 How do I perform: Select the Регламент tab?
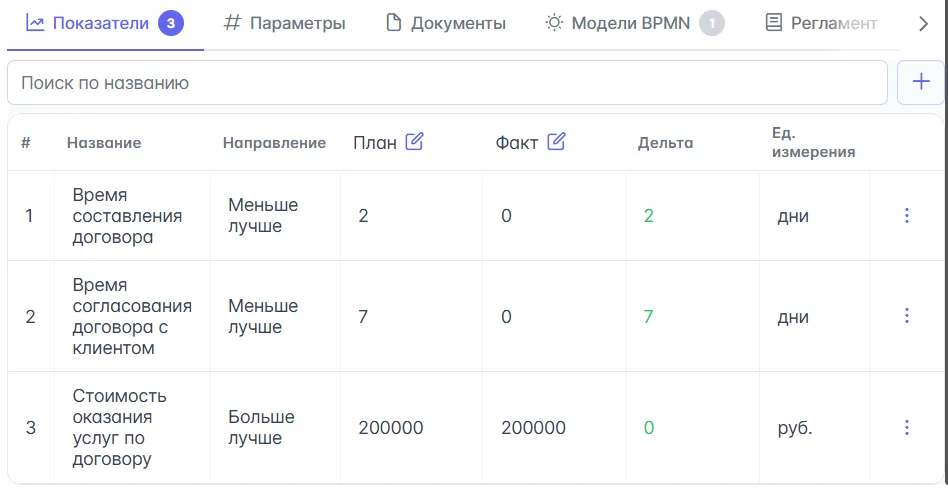tap(821, 23)
